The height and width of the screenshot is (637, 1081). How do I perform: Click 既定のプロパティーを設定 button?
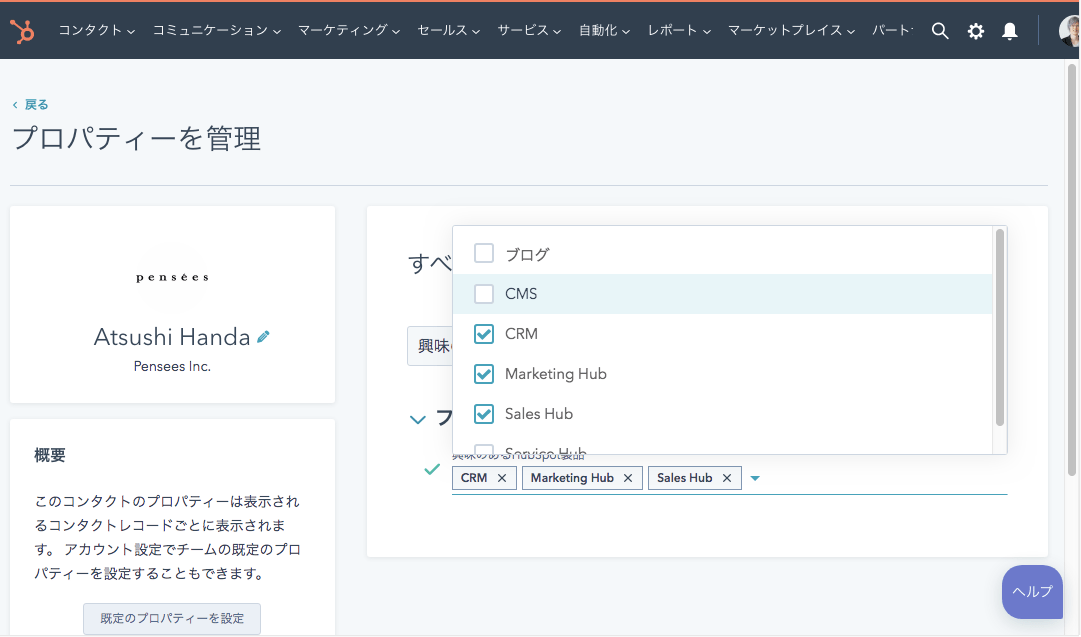[172, 618]
